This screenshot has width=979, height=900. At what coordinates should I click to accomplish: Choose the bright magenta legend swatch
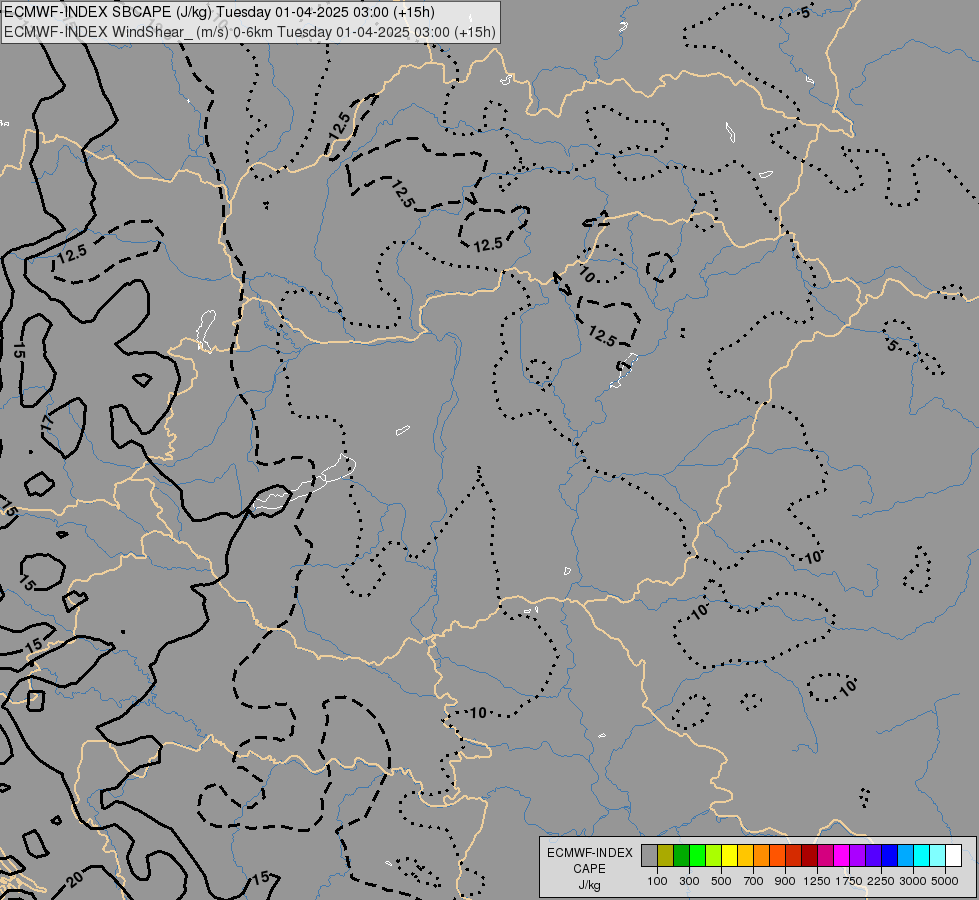coord(842,856)
